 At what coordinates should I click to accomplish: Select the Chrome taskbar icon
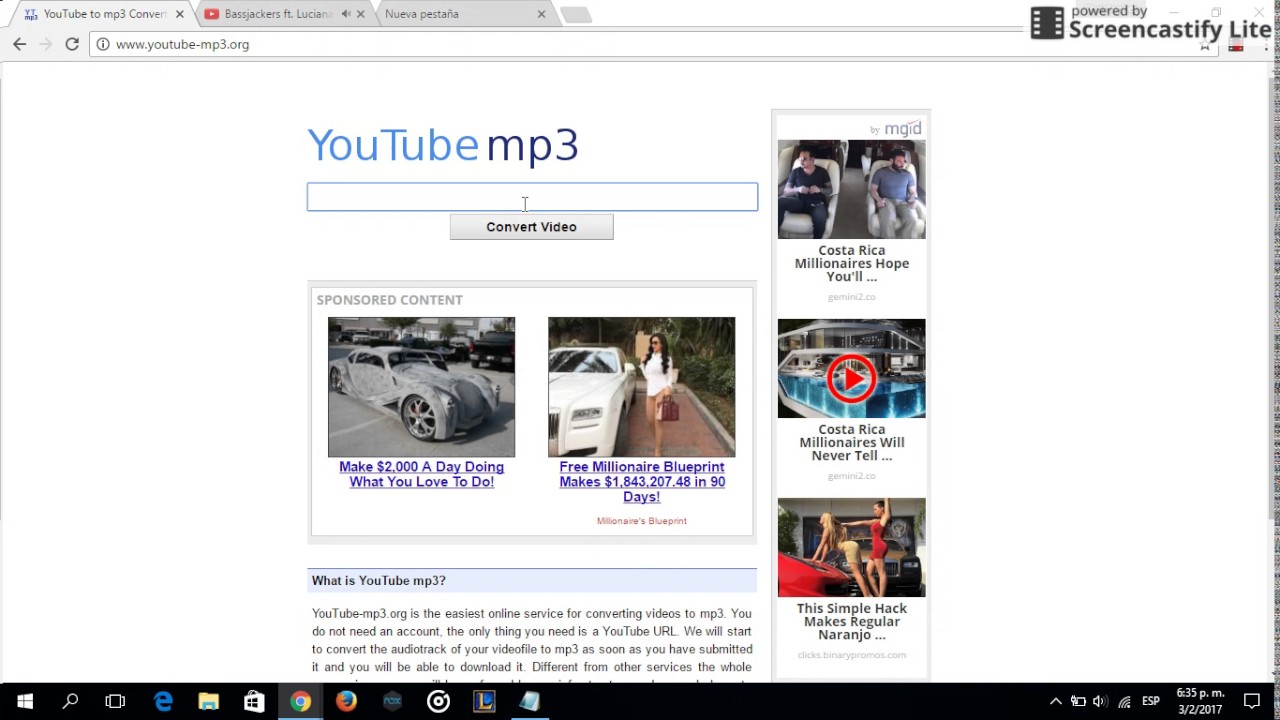click(300, 702)
